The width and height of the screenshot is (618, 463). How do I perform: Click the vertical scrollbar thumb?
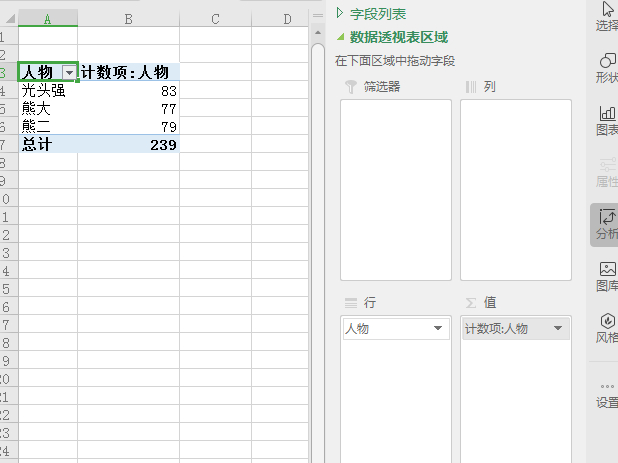(318, 252)
